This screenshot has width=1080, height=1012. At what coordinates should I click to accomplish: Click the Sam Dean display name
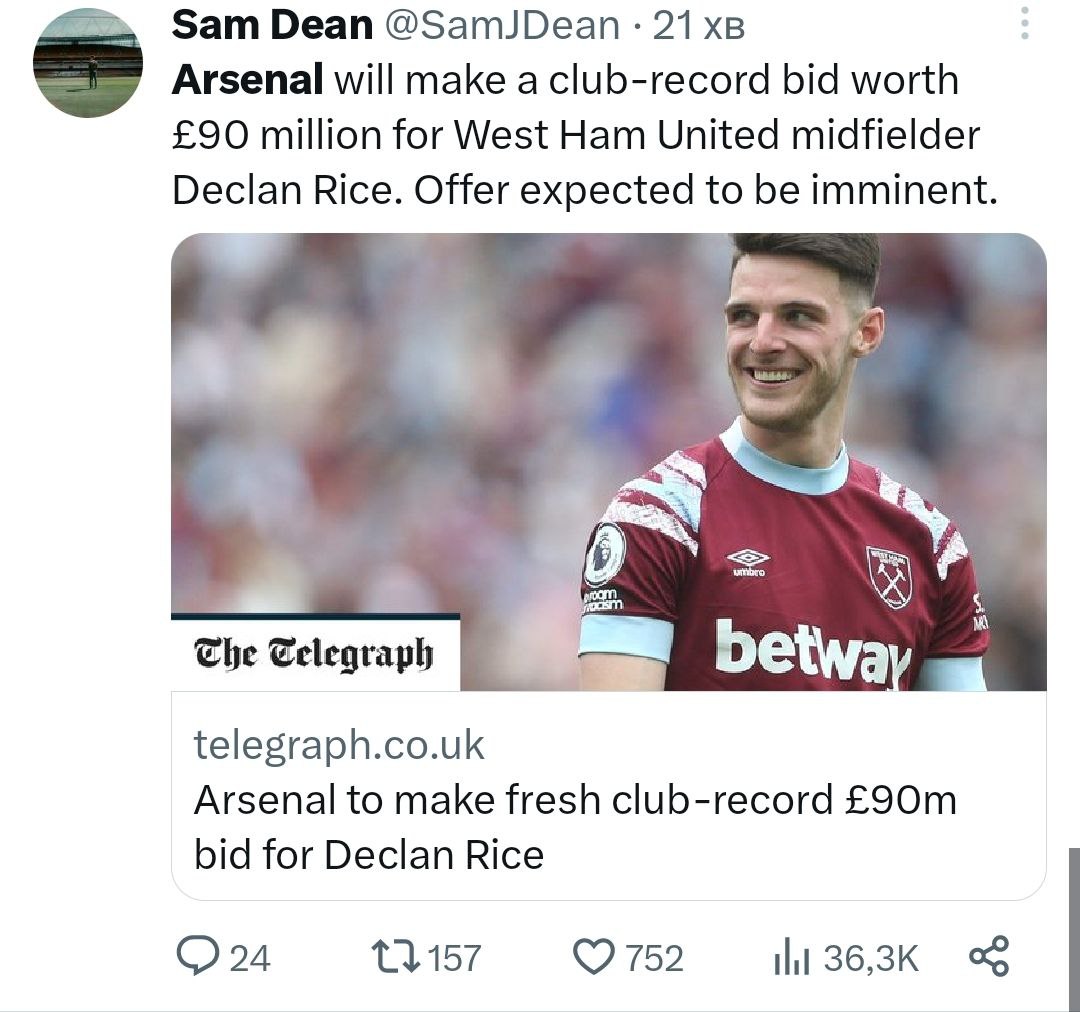[272, 27]
